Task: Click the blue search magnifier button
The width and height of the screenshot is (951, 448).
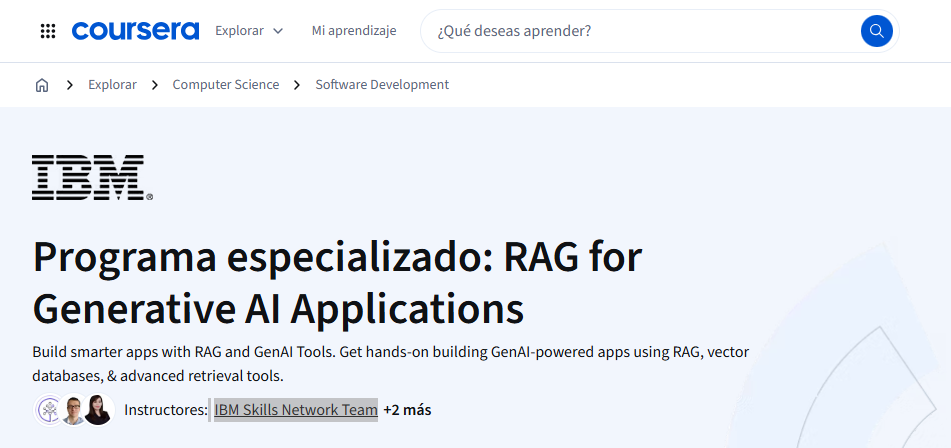Action: pos(876,31)
